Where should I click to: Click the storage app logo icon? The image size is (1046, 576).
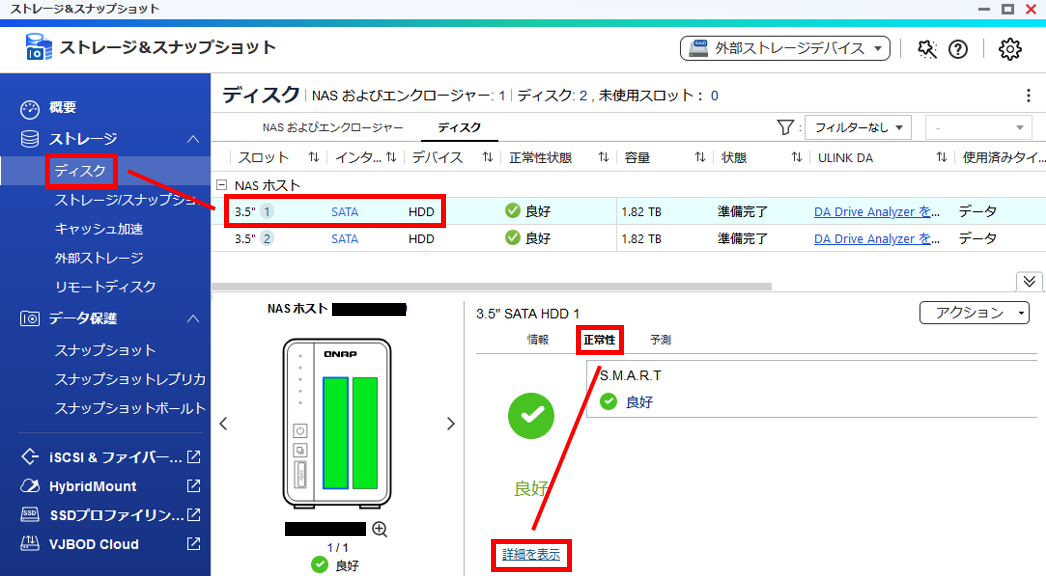pos(37,47)
